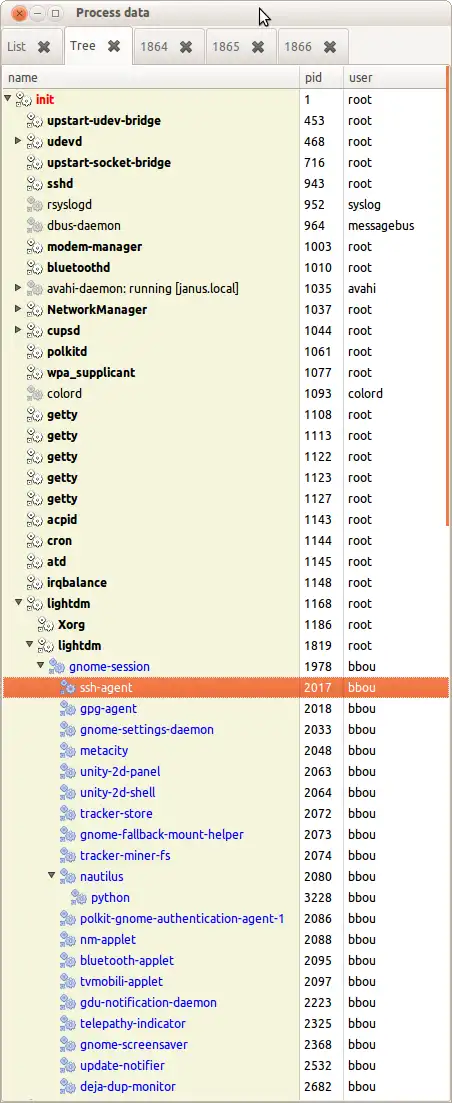Select the deja-dup-monitor row

(224, 1087)
